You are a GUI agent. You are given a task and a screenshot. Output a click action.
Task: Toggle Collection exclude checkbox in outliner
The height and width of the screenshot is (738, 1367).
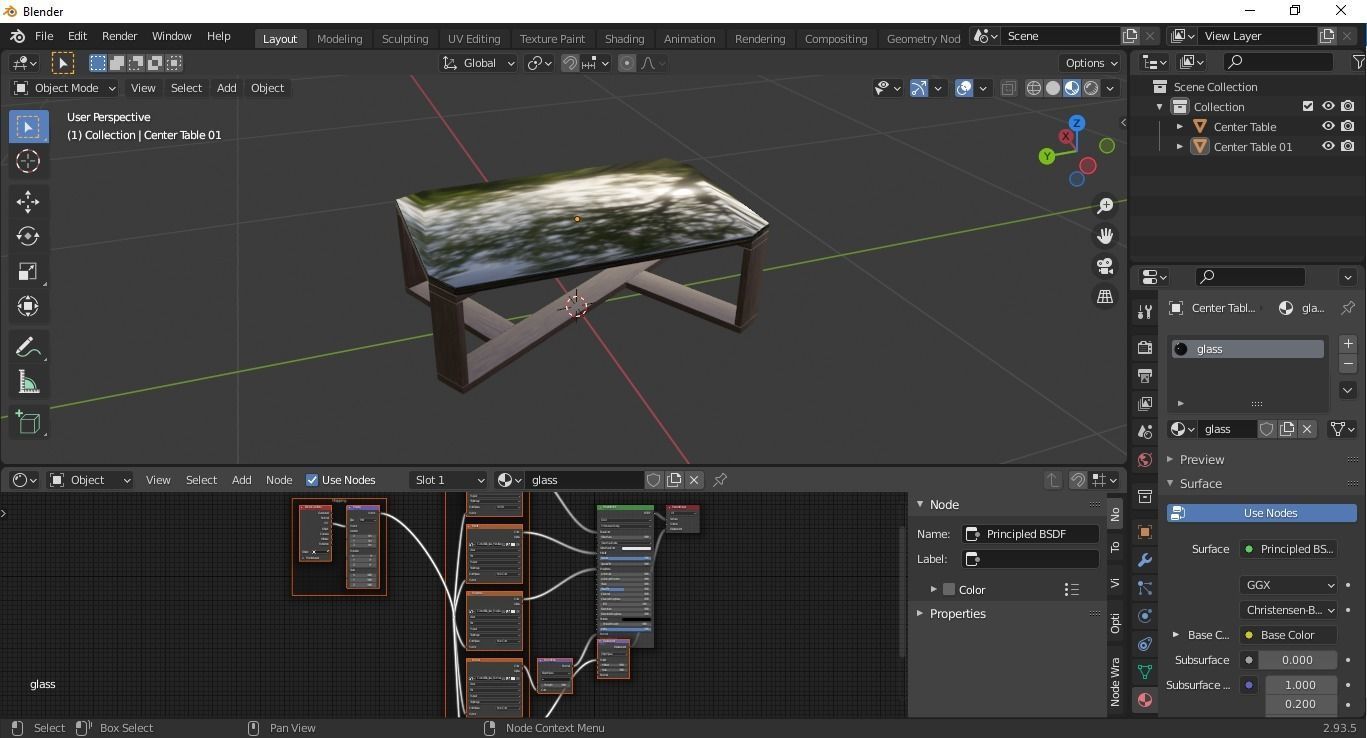click(1308, 106)
